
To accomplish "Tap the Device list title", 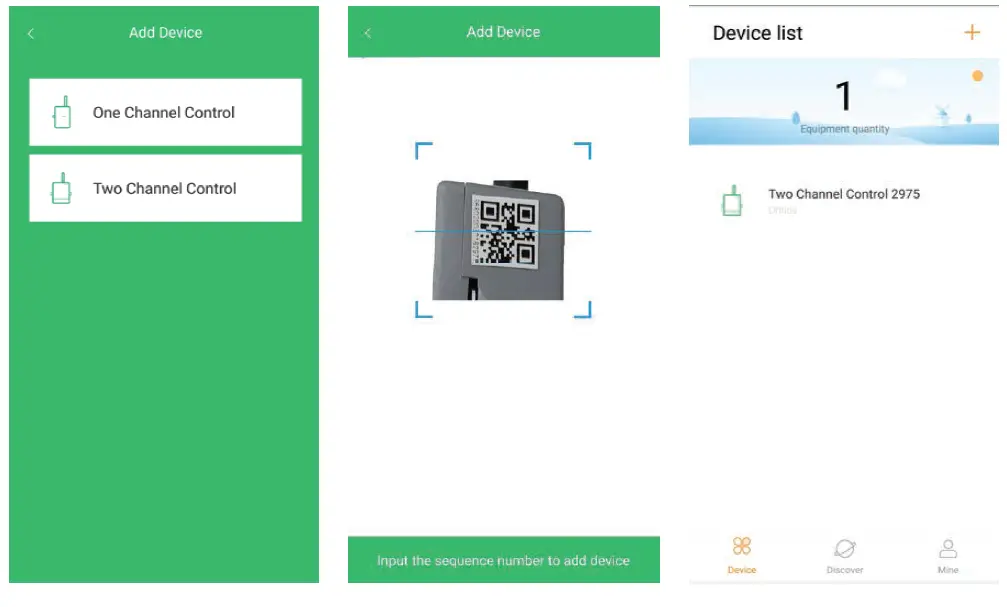I will (757, 32).
